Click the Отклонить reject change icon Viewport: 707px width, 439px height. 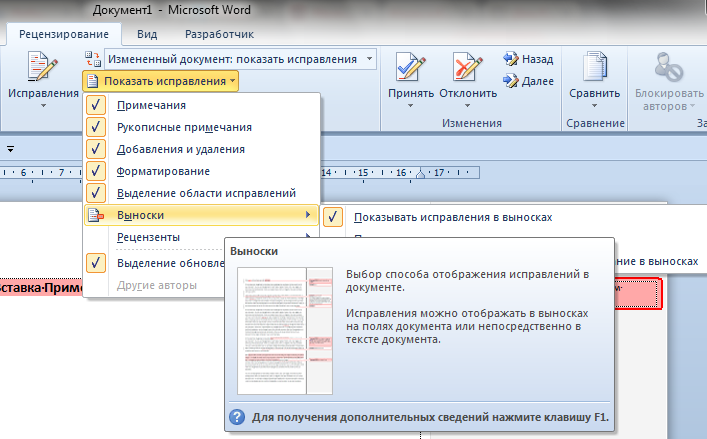(x=468, y=66)
